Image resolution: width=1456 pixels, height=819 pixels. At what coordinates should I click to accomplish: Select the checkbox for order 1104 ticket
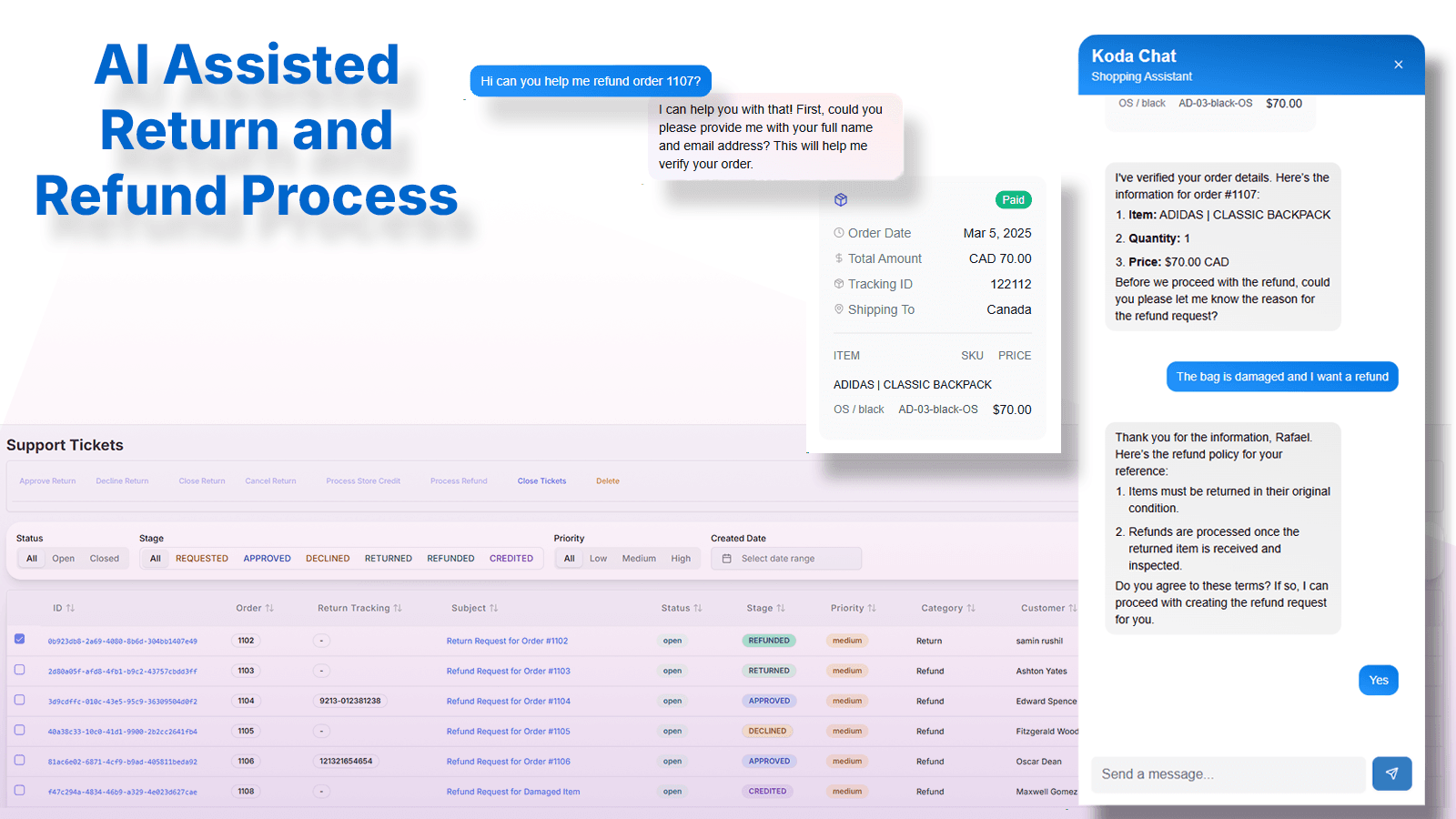click(x=19, y=700)
